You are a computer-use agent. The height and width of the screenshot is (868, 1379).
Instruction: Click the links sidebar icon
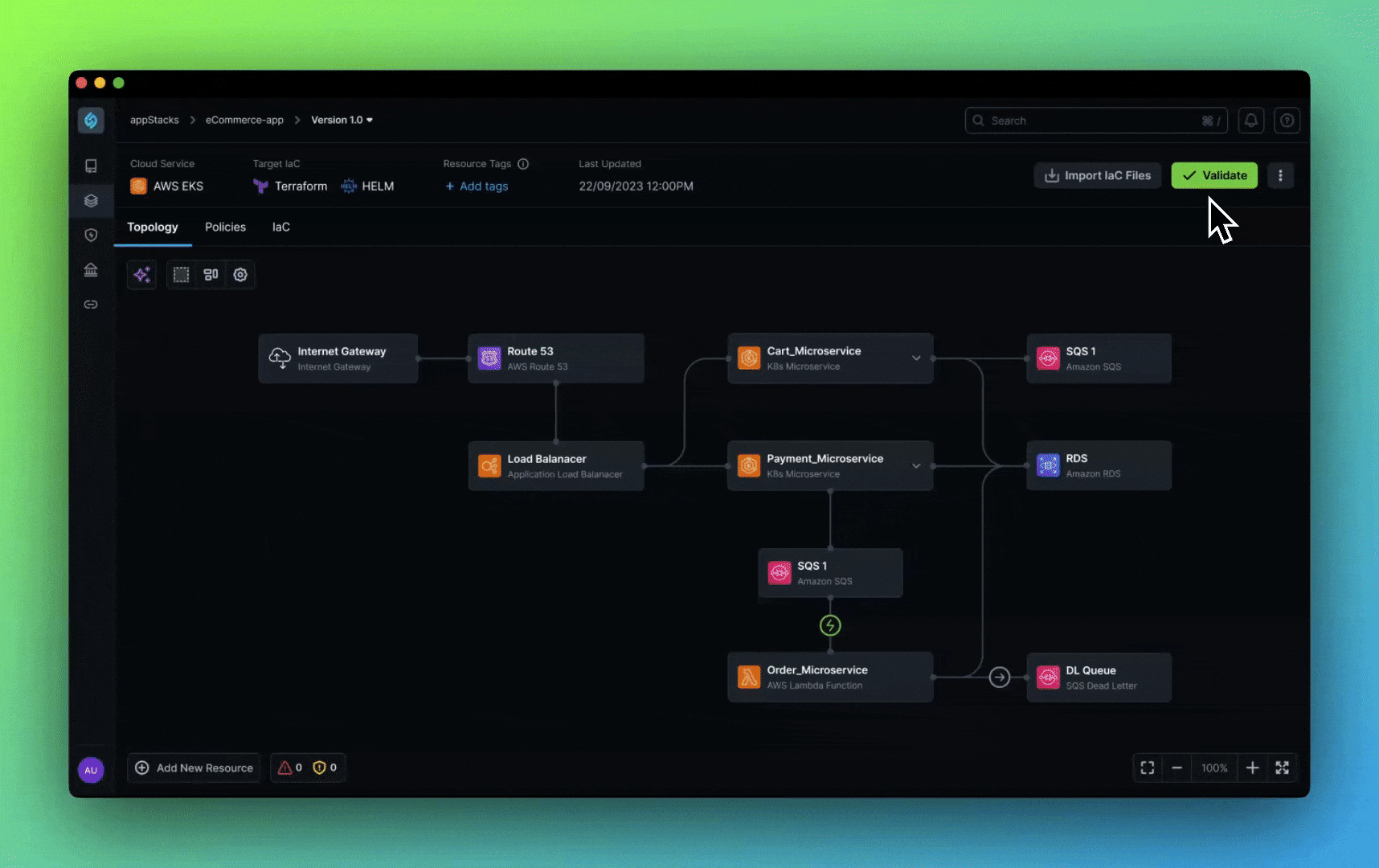91,305
